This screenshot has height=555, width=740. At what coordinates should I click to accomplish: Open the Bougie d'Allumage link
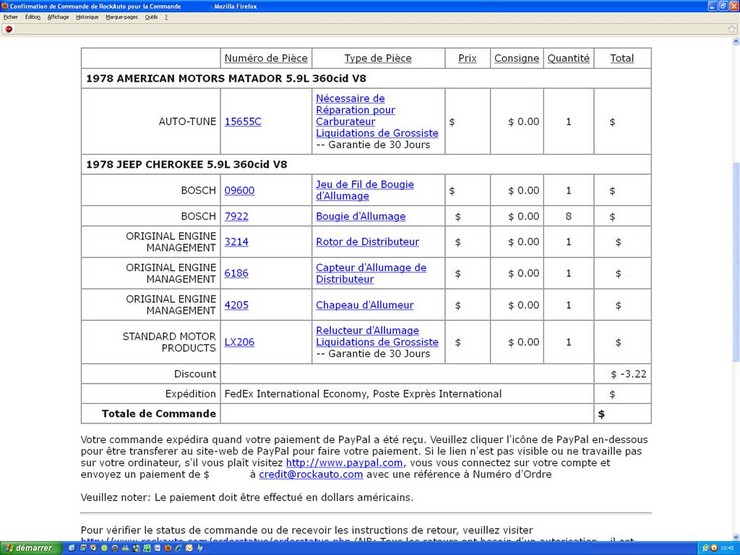(361, 216)
